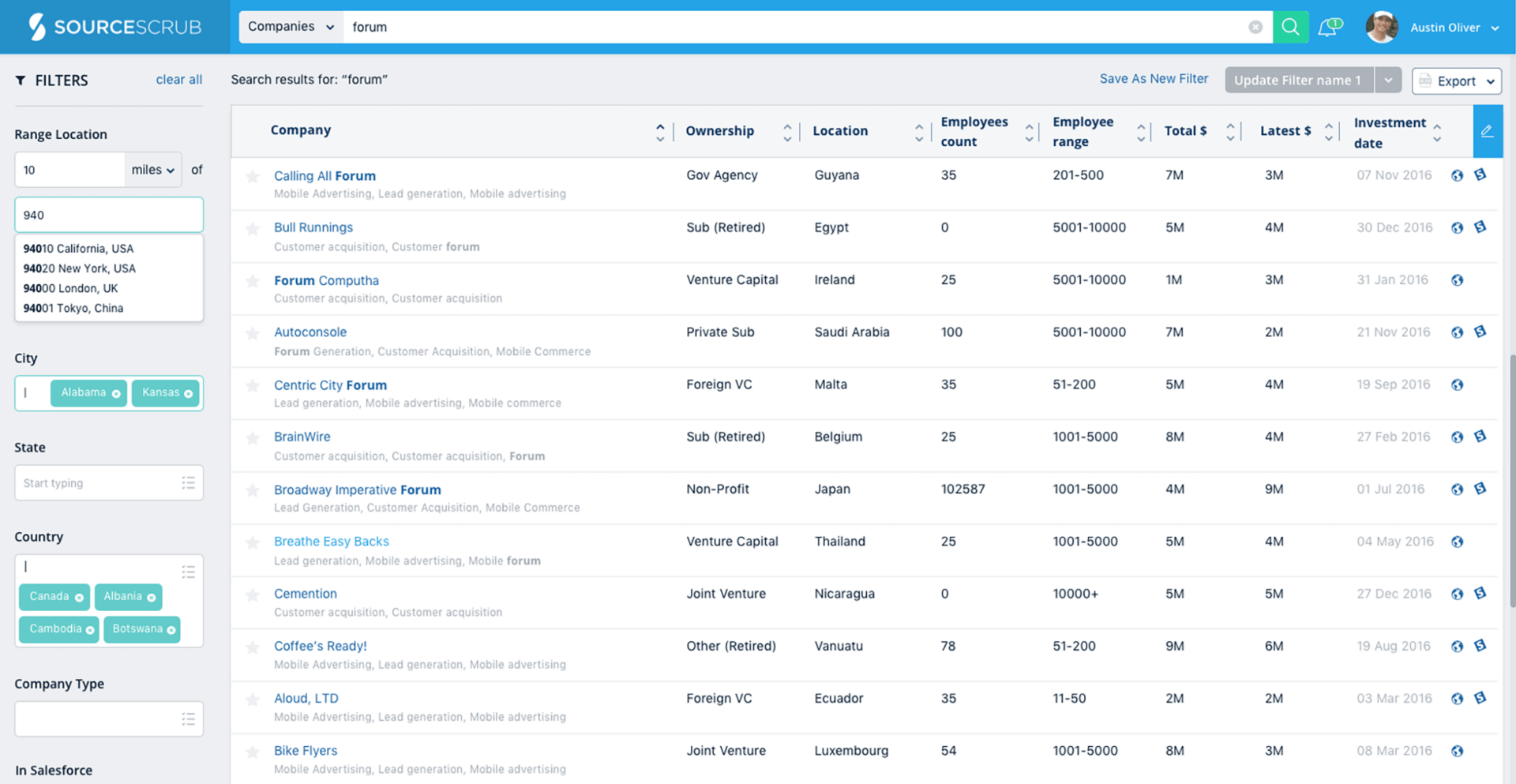Open website globe for Breathe Easy Backs
Viewport: 1516px width, 784px height.
1458,542
